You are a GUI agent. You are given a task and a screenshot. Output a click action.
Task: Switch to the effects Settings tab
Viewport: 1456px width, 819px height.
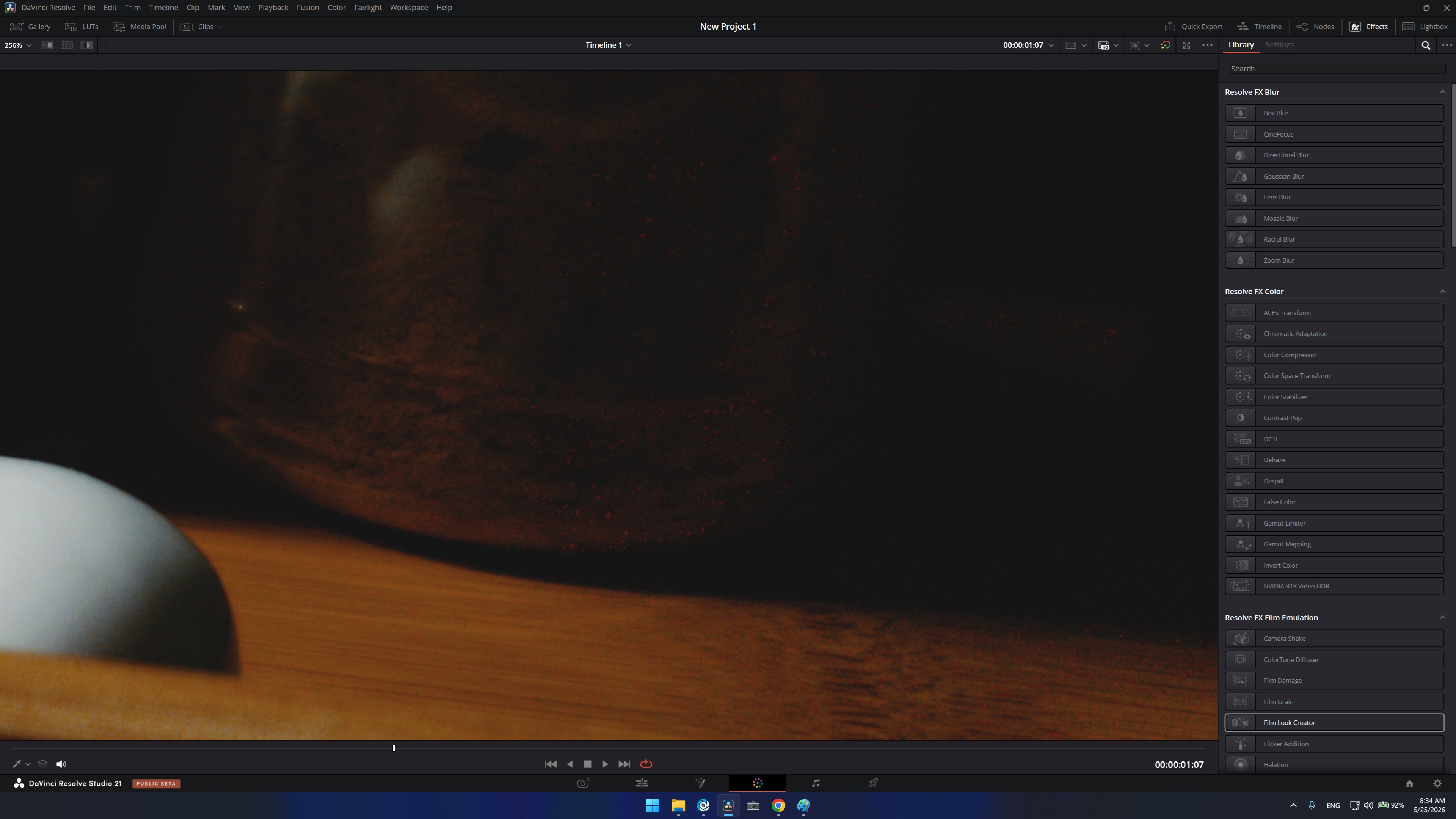[x=1280, y=45]
